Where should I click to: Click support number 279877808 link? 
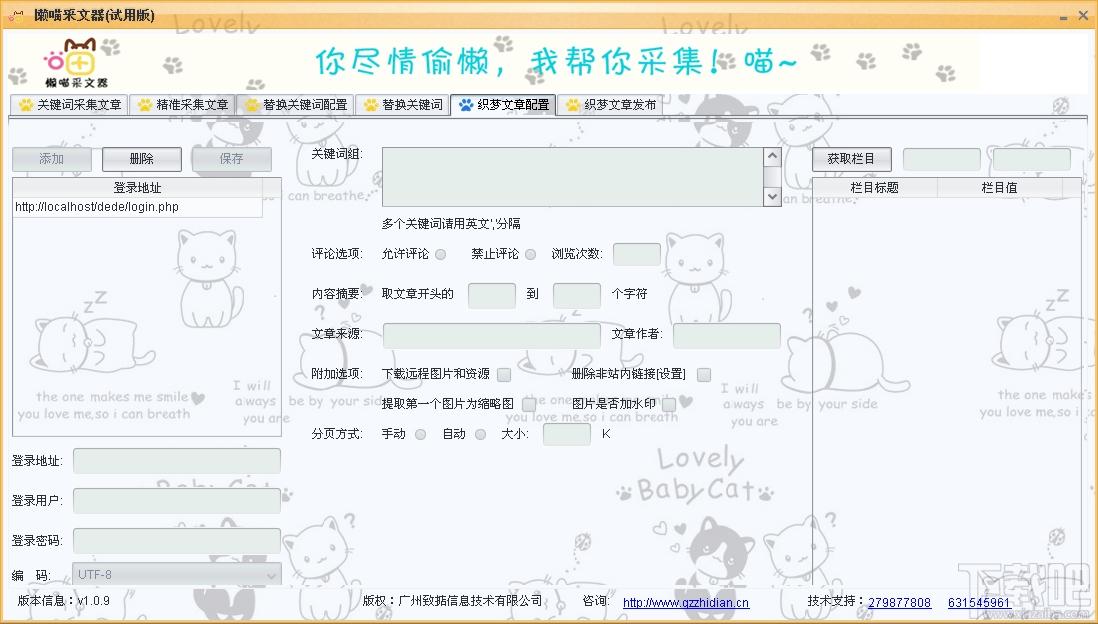click(x=899, y=602)
